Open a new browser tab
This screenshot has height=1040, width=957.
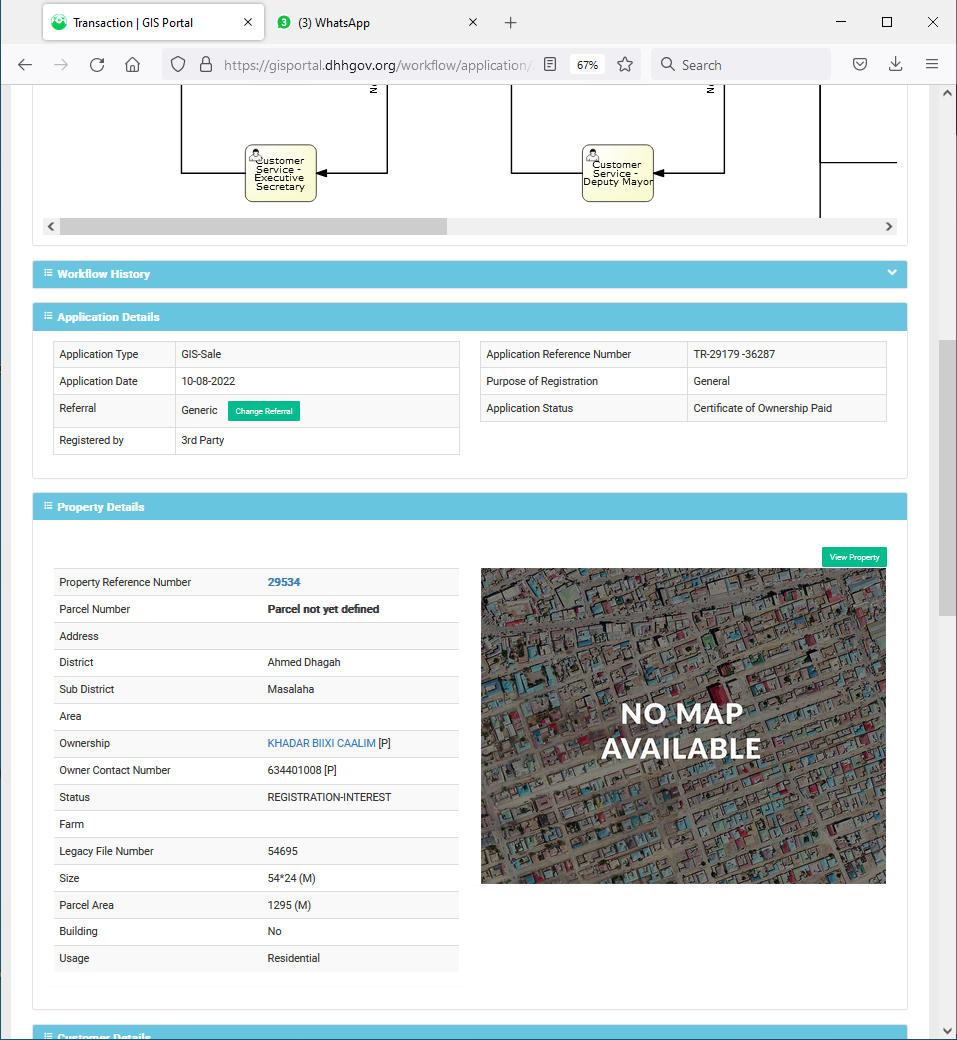pyautogui.click(x=510, y=23)
